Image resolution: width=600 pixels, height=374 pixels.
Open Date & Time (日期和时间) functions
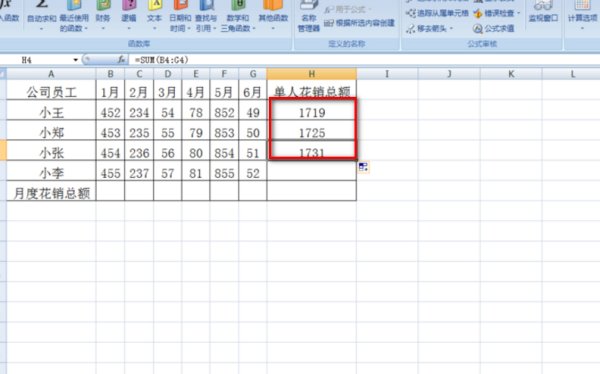click(180, 16)
